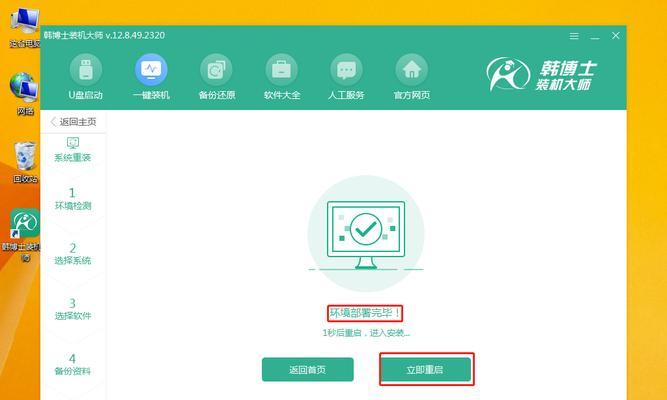This screenshot has width=667, height=400.
Task: Open the 官方网页 home icon
Action: click(411, 78)
